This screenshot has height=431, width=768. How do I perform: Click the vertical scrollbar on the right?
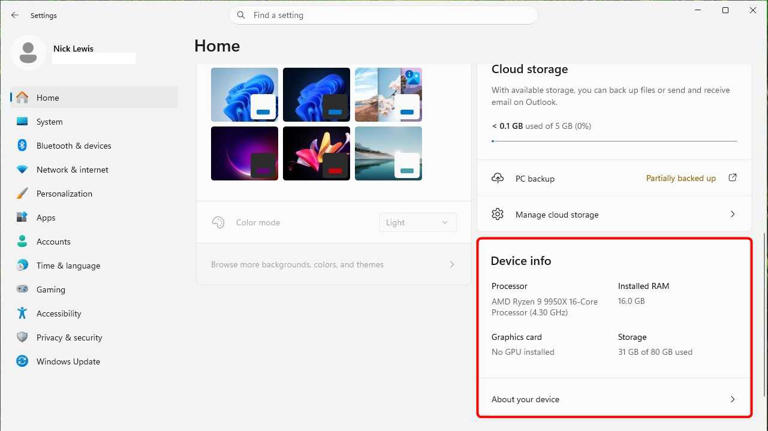(765, 313)
